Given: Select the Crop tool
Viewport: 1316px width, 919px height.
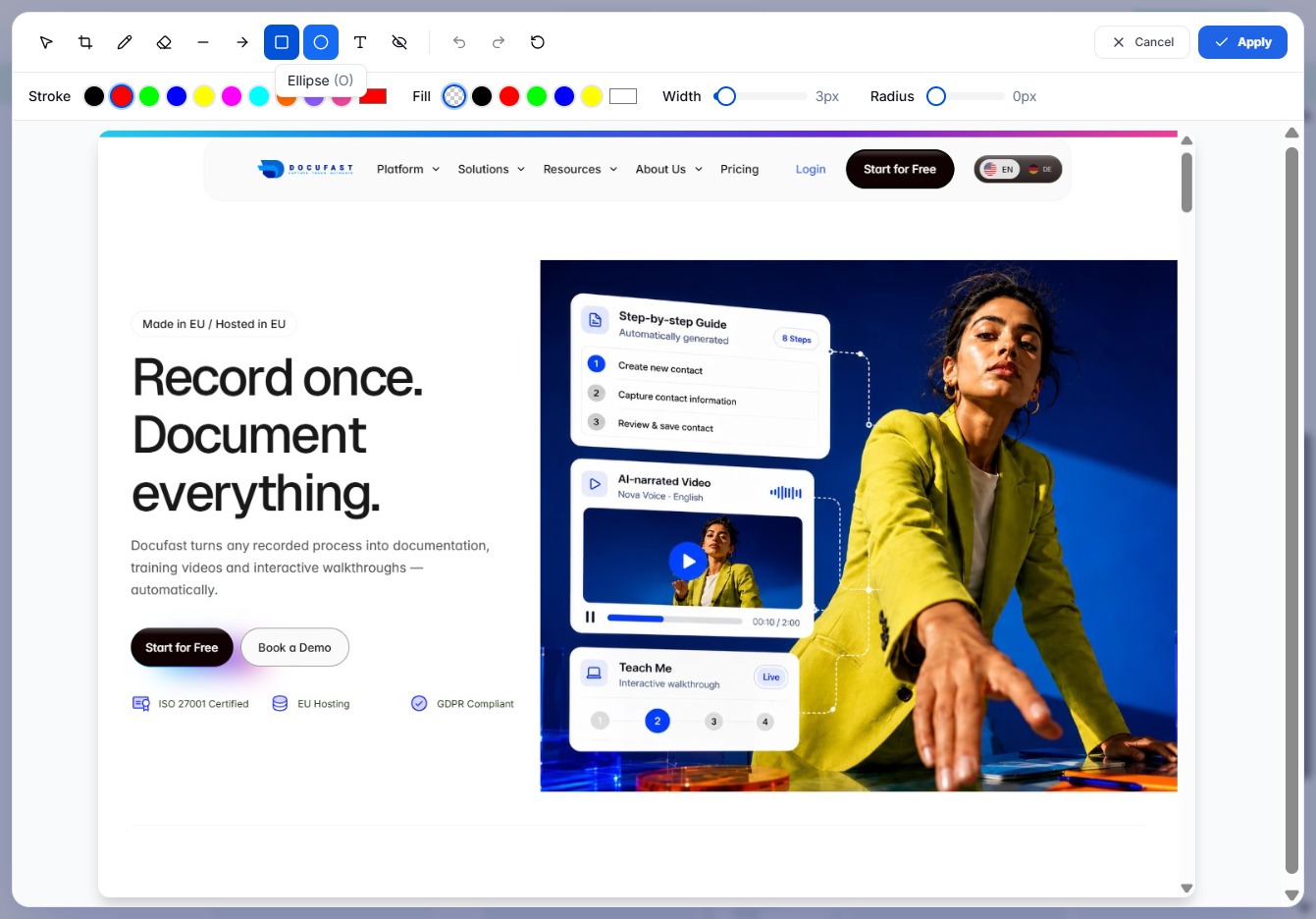Looking at the screenshot, I should pyautogui.click(x=85, y=42).
